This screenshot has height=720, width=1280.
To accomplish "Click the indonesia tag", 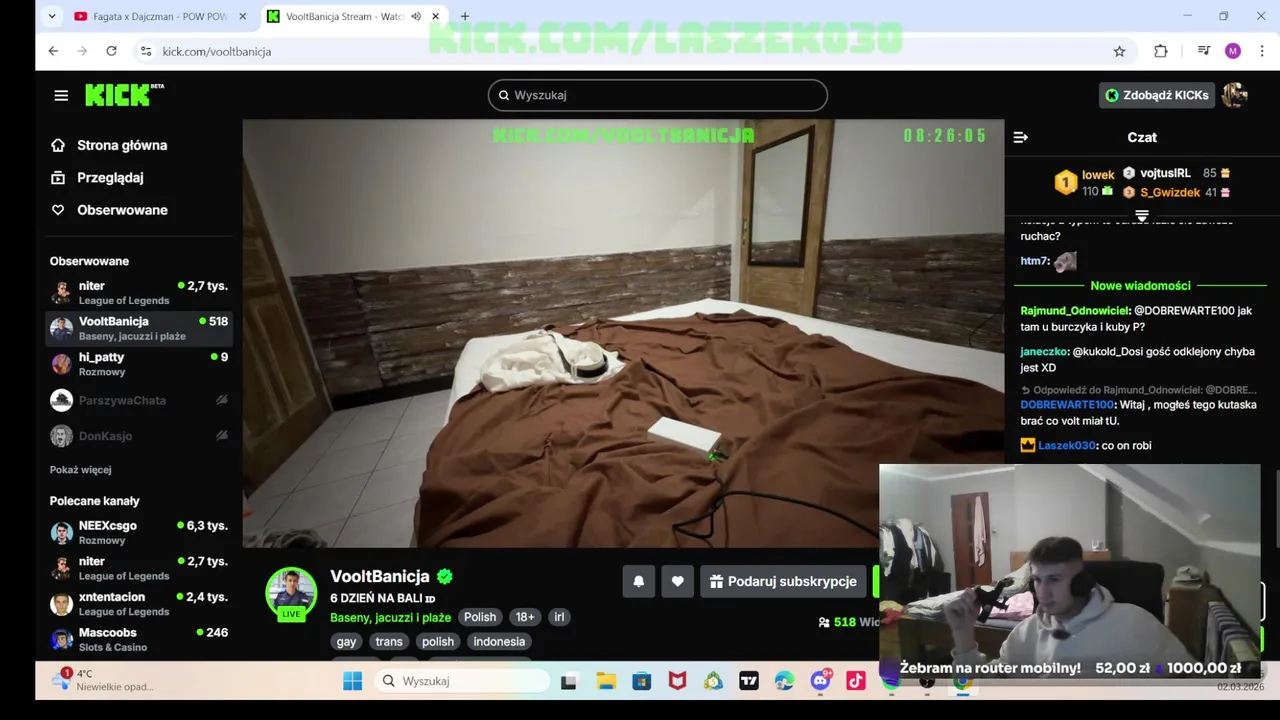I will [499, 642].
